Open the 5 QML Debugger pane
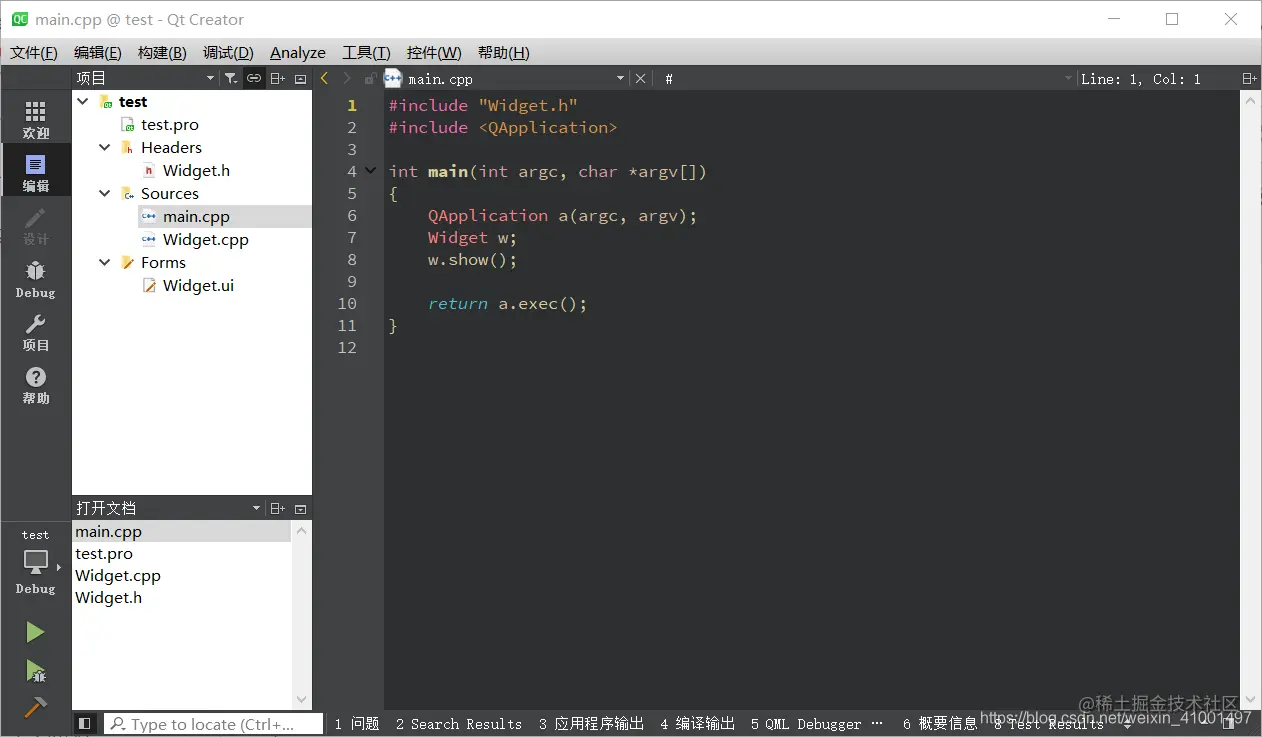The image size is (1262, 737). coord(806,724)
